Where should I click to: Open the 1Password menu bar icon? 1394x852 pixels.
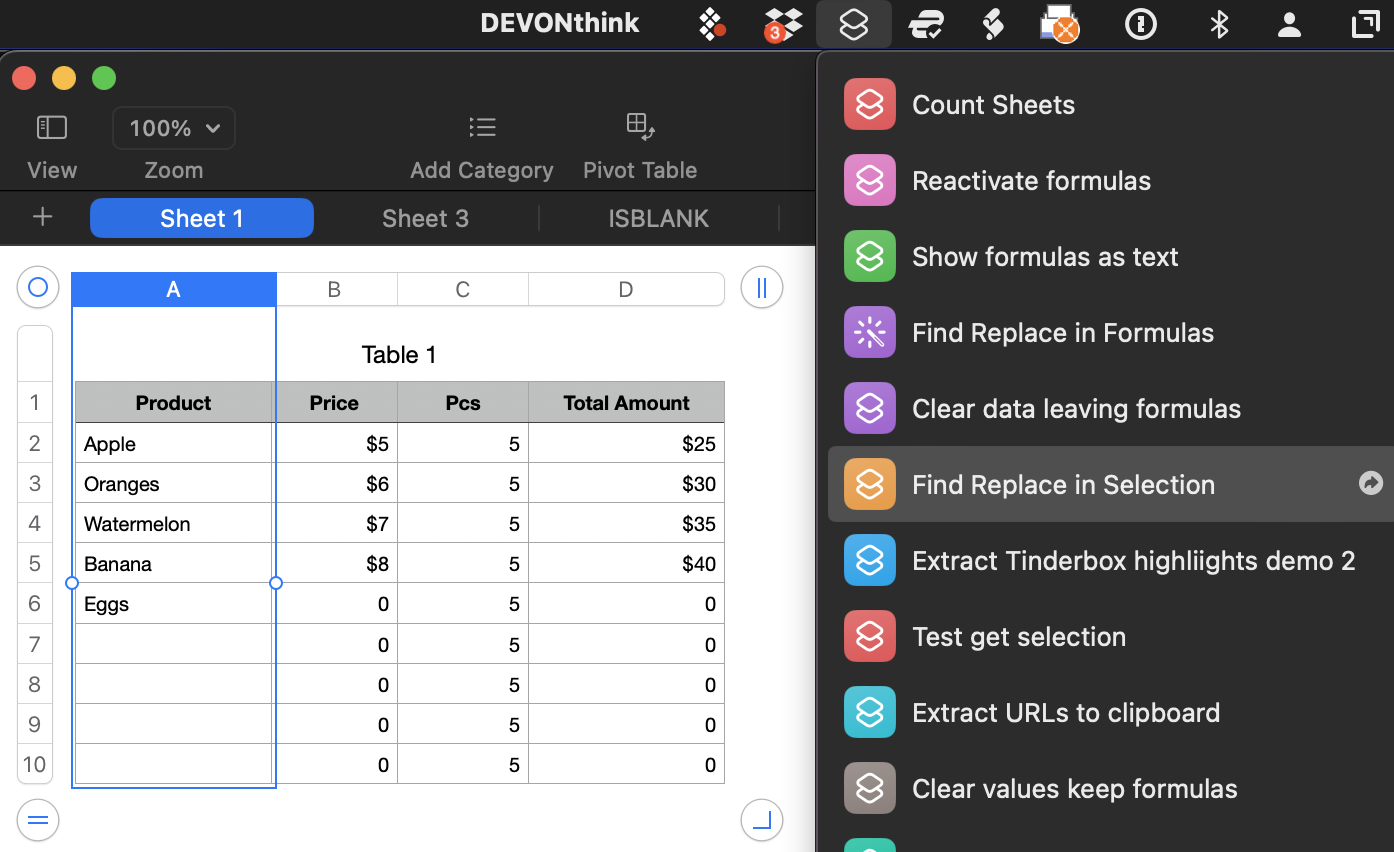(x=1141, y=24)
